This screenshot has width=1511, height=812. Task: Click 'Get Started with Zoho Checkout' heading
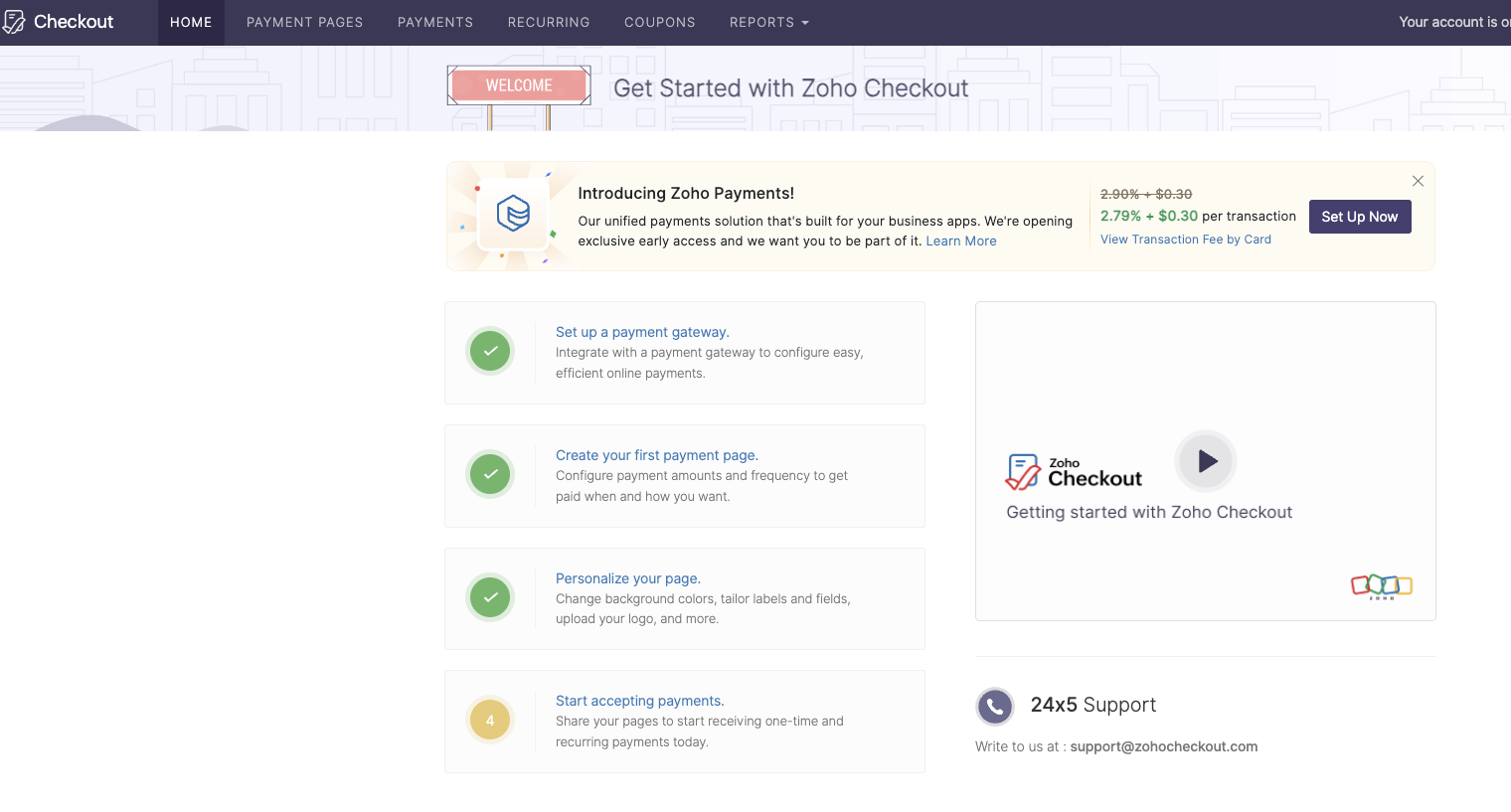pyautogui.click(x=791, y=88)
